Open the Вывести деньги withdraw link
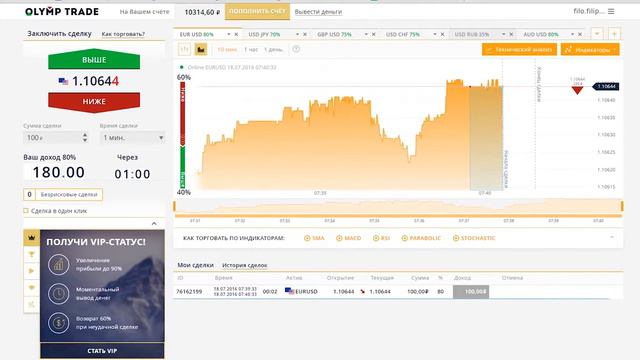 coord(318,12)
